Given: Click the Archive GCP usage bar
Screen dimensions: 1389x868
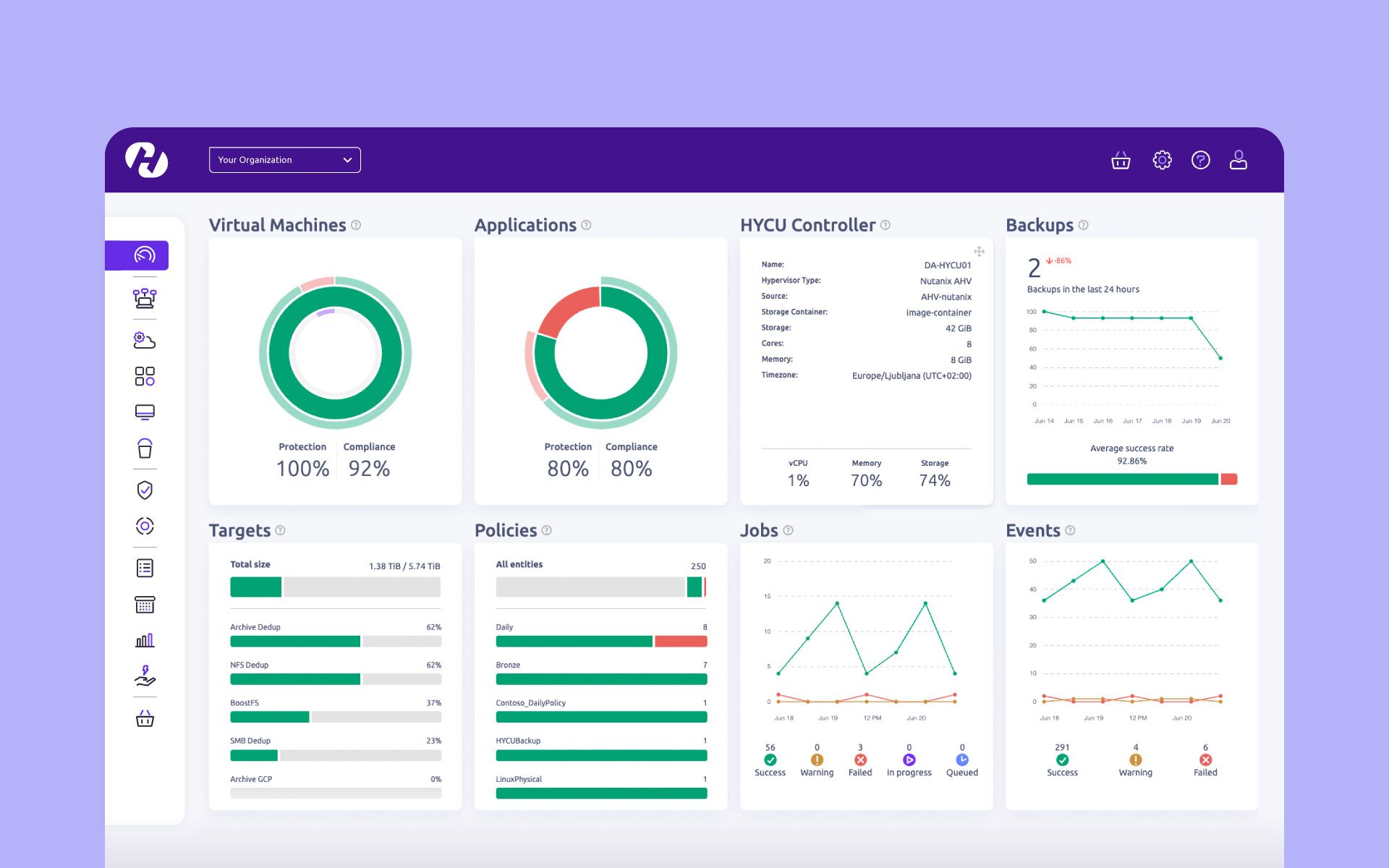Looking at the screenshot, I should point(336,793).
